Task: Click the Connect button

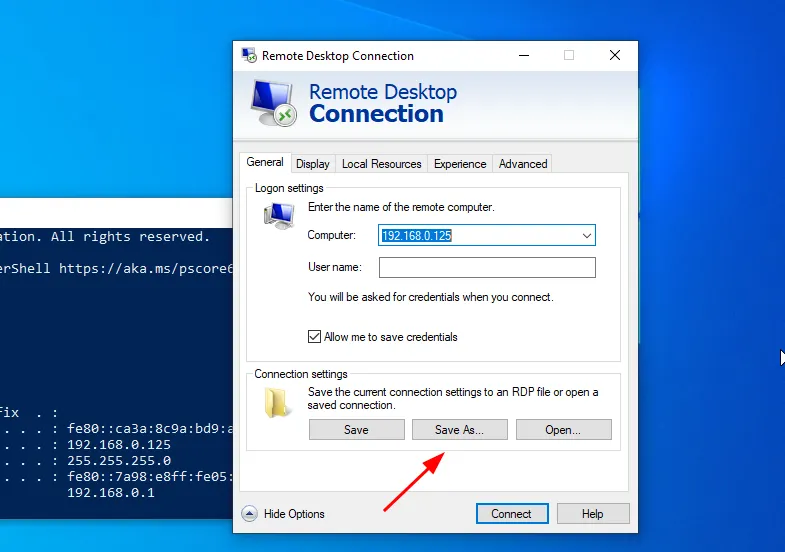Action: (511, 514)
